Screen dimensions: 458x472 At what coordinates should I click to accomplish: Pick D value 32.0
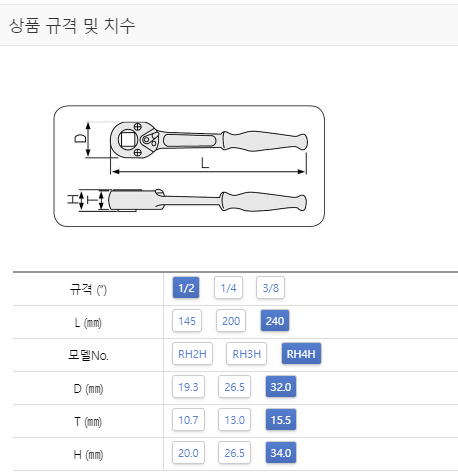click(281, 387)
